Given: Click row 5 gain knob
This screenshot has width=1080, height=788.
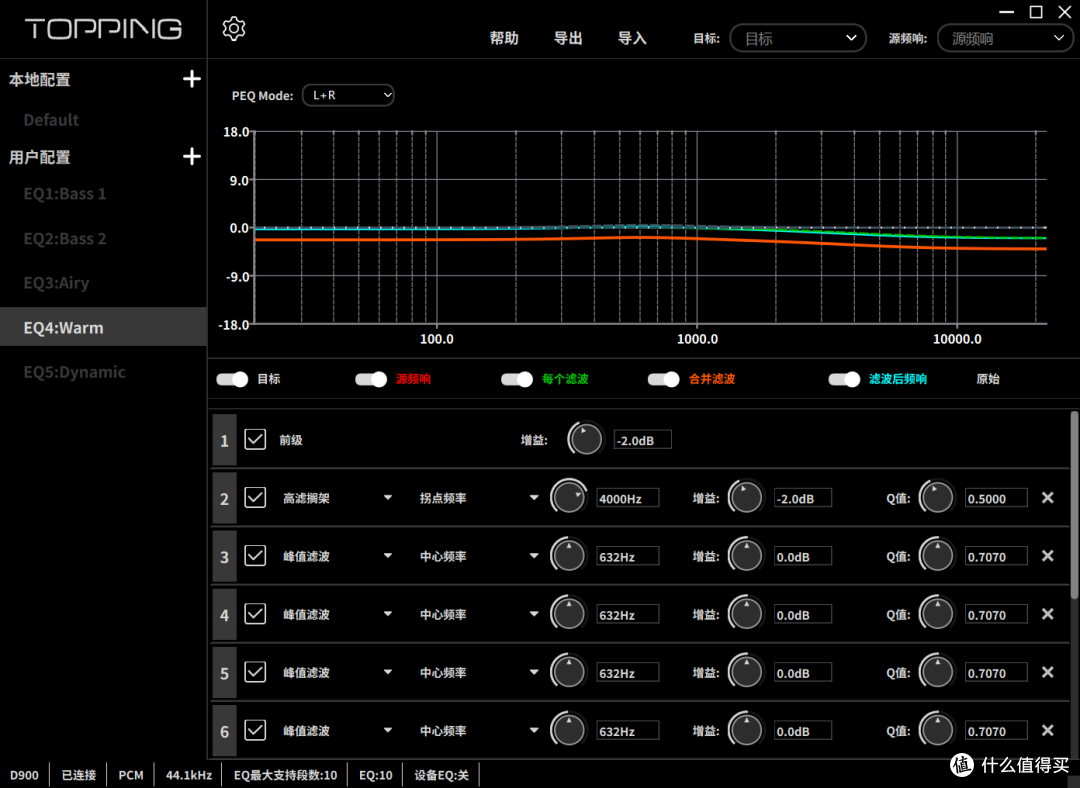Looking at the screenshot, I should pos(747,672).
